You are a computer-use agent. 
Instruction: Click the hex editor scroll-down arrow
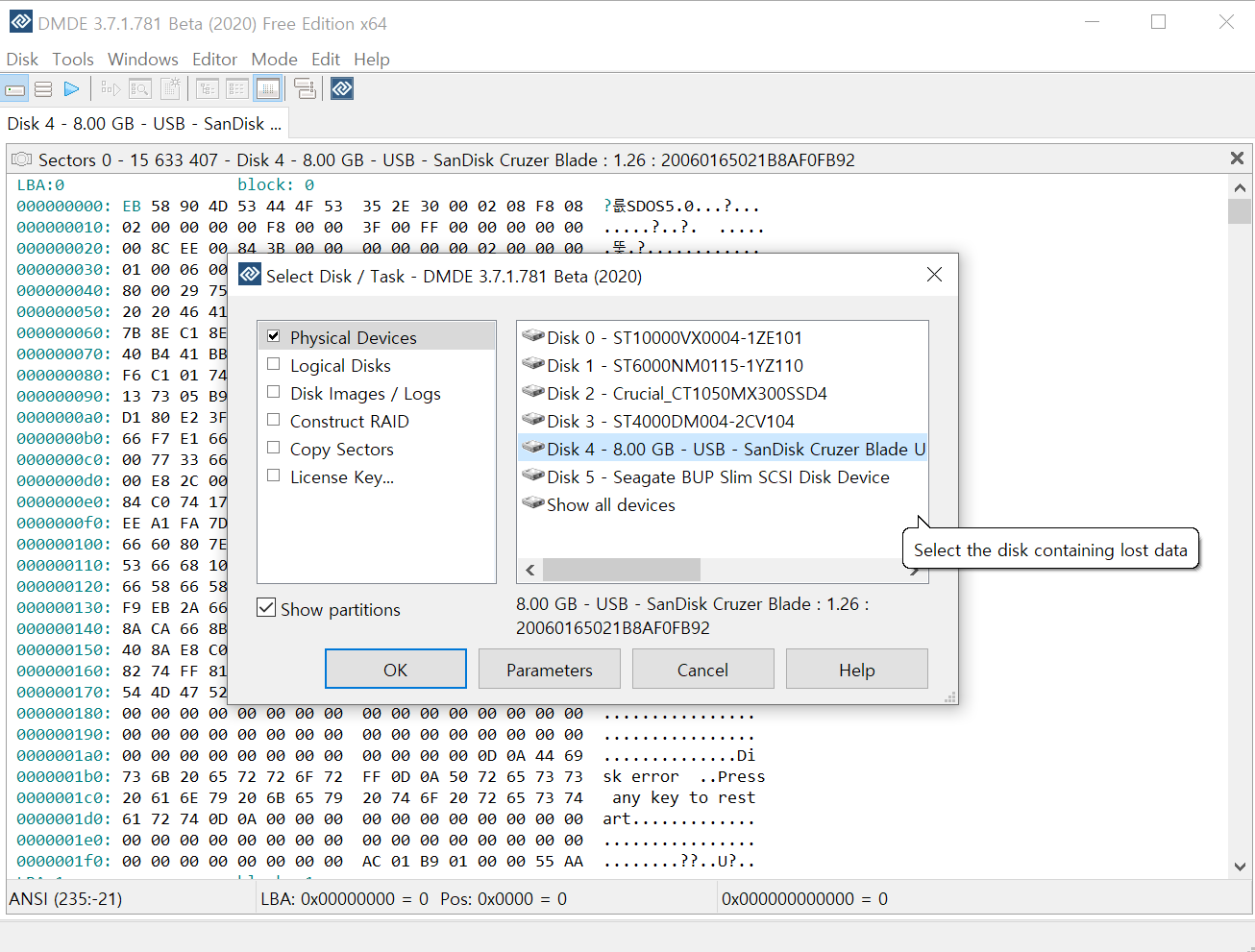pos(1240,866)
